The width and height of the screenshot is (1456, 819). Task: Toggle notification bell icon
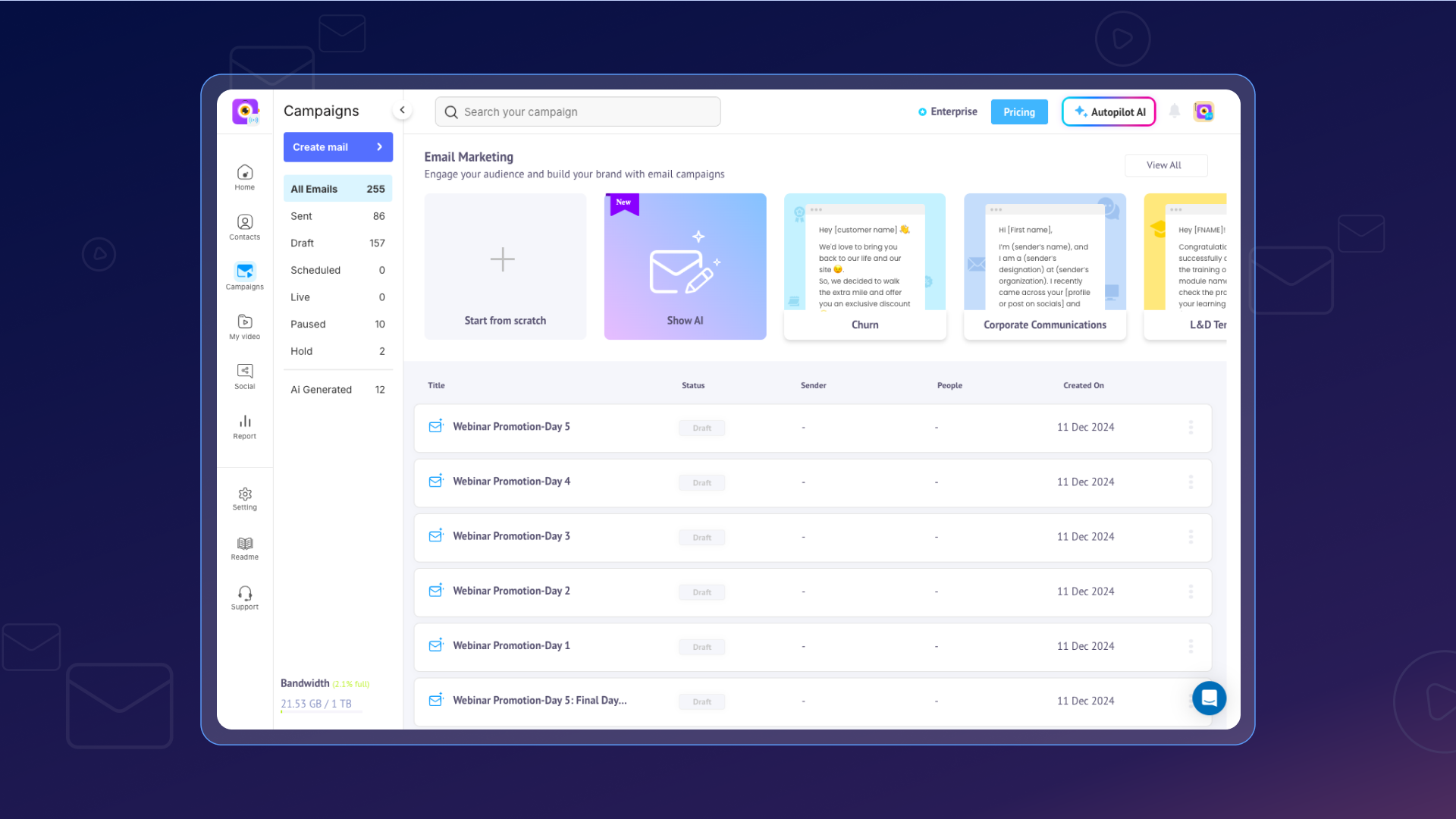coord(1175,111)
